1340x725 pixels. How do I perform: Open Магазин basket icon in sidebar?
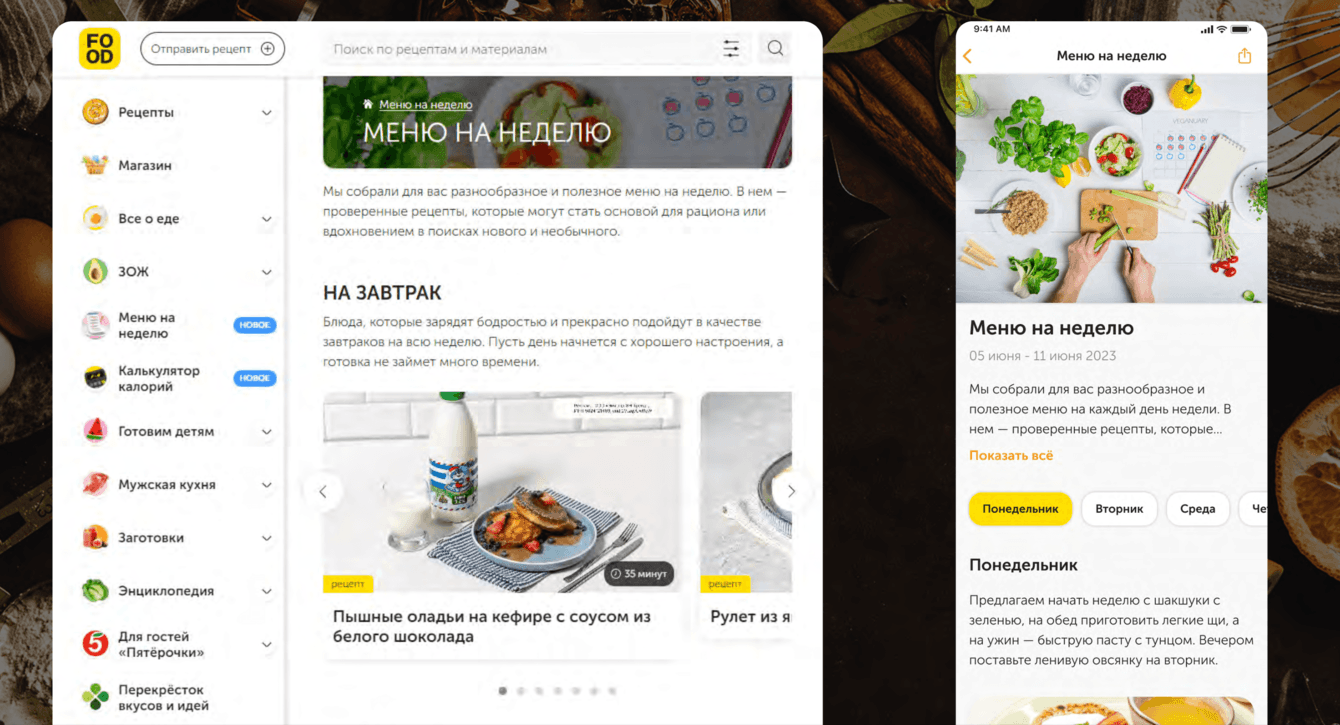95,165
